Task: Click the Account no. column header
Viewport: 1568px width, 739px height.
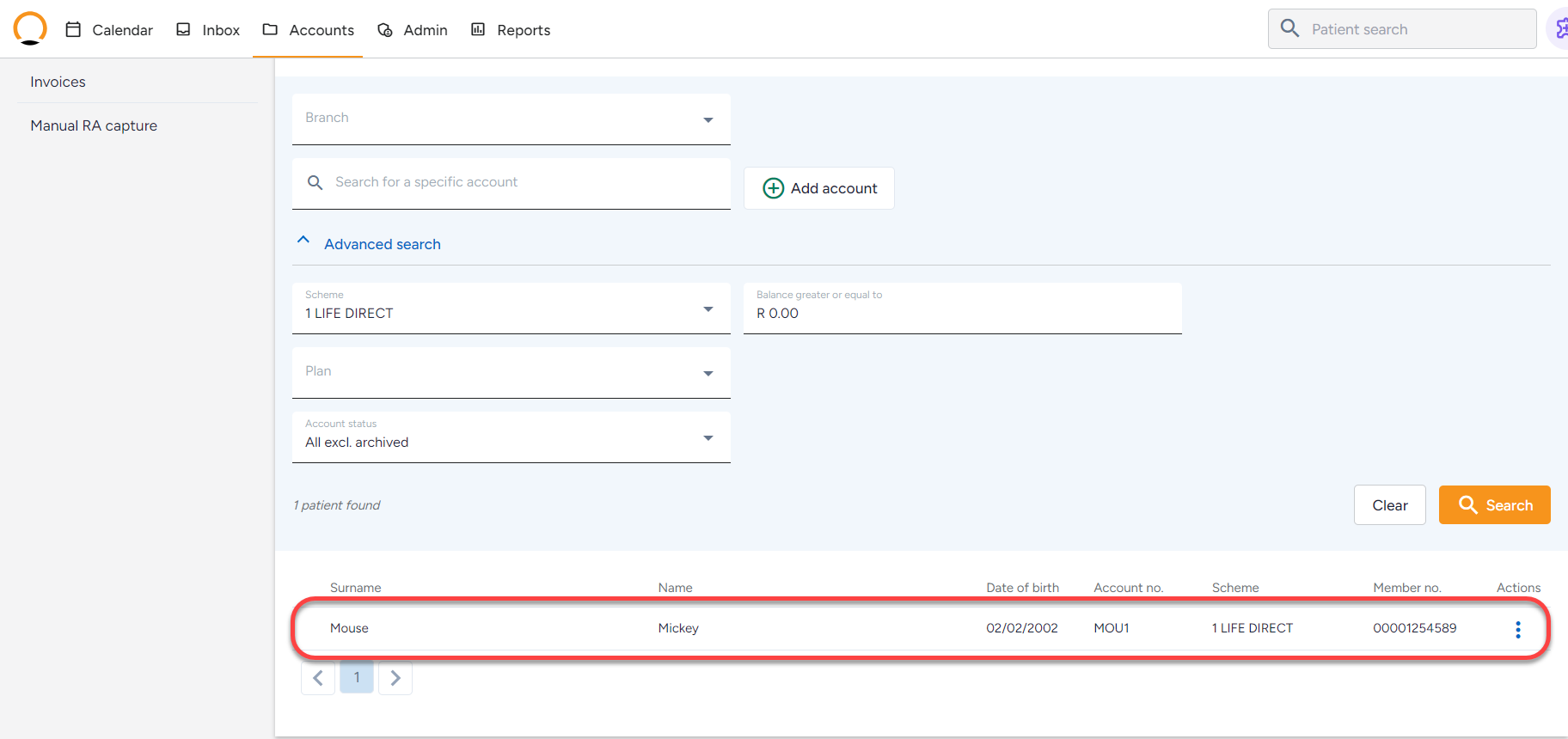Action: point(1129,588)
